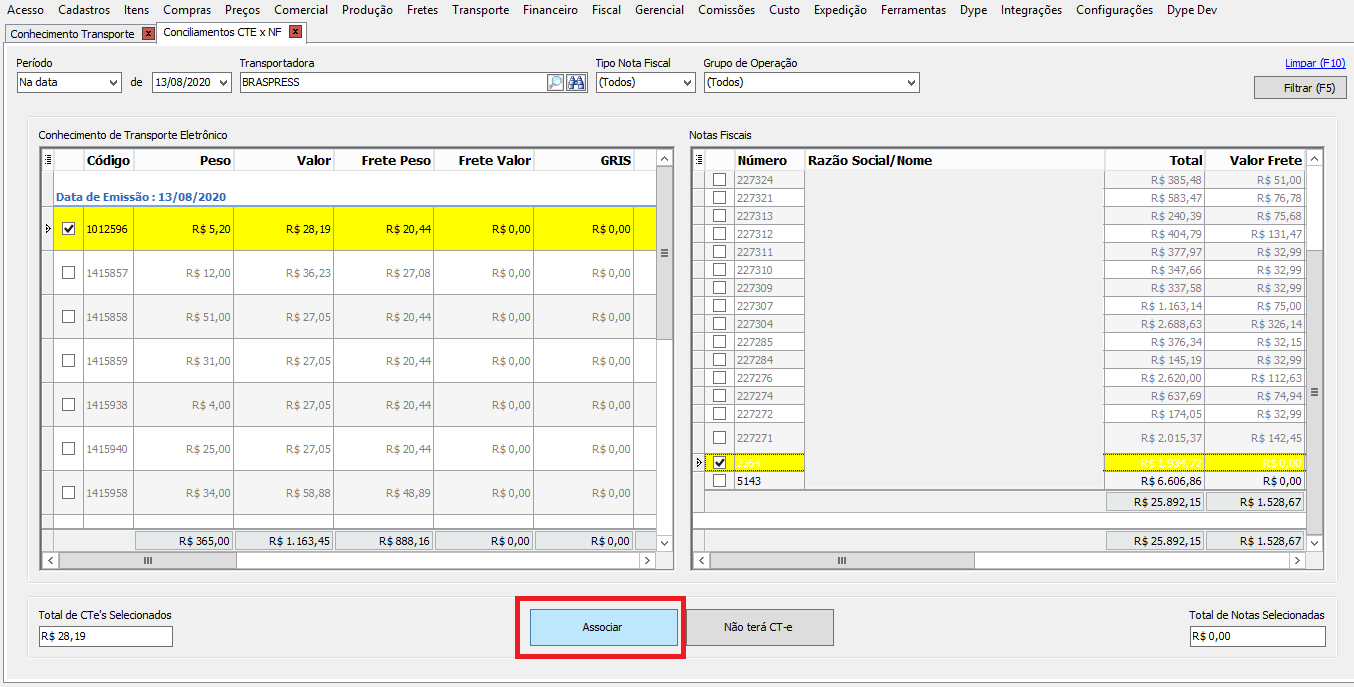Click the Limpar (F10) link
The width and height of the screenshot is (1354, 687).
[x=1315, y=63]
